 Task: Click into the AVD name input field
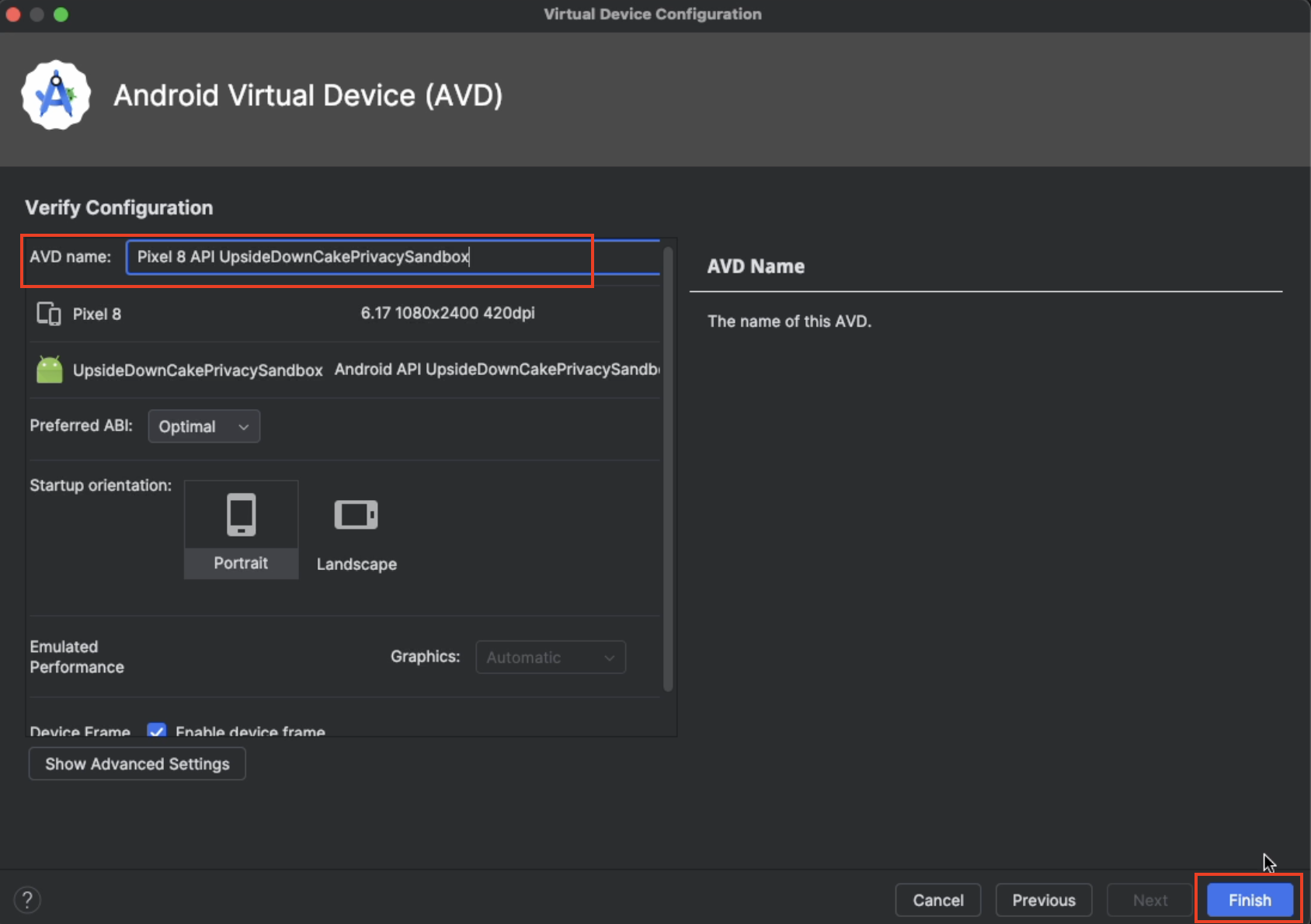[x=393, y=257]
